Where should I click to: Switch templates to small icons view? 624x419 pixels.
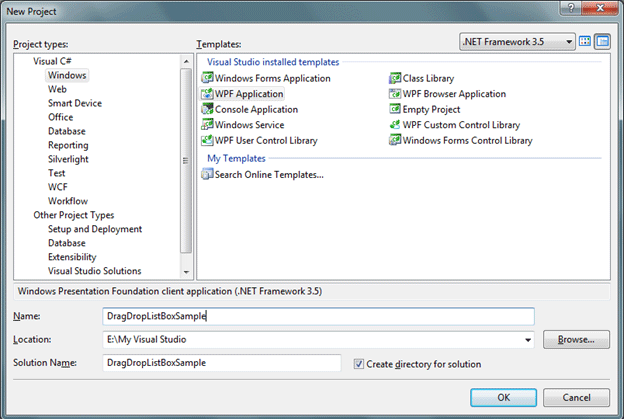tap(603, 41)
